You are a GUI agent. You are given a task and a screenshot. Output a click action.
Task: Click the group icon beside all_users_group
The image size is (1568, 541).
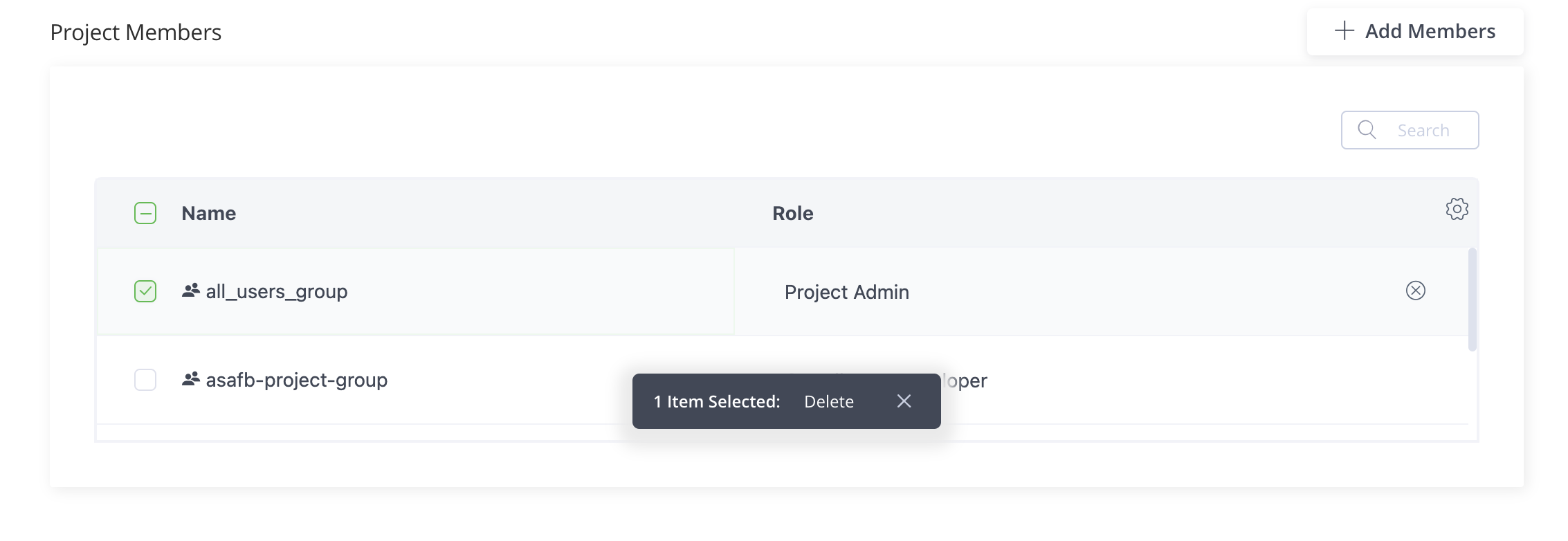click(191, 291)
